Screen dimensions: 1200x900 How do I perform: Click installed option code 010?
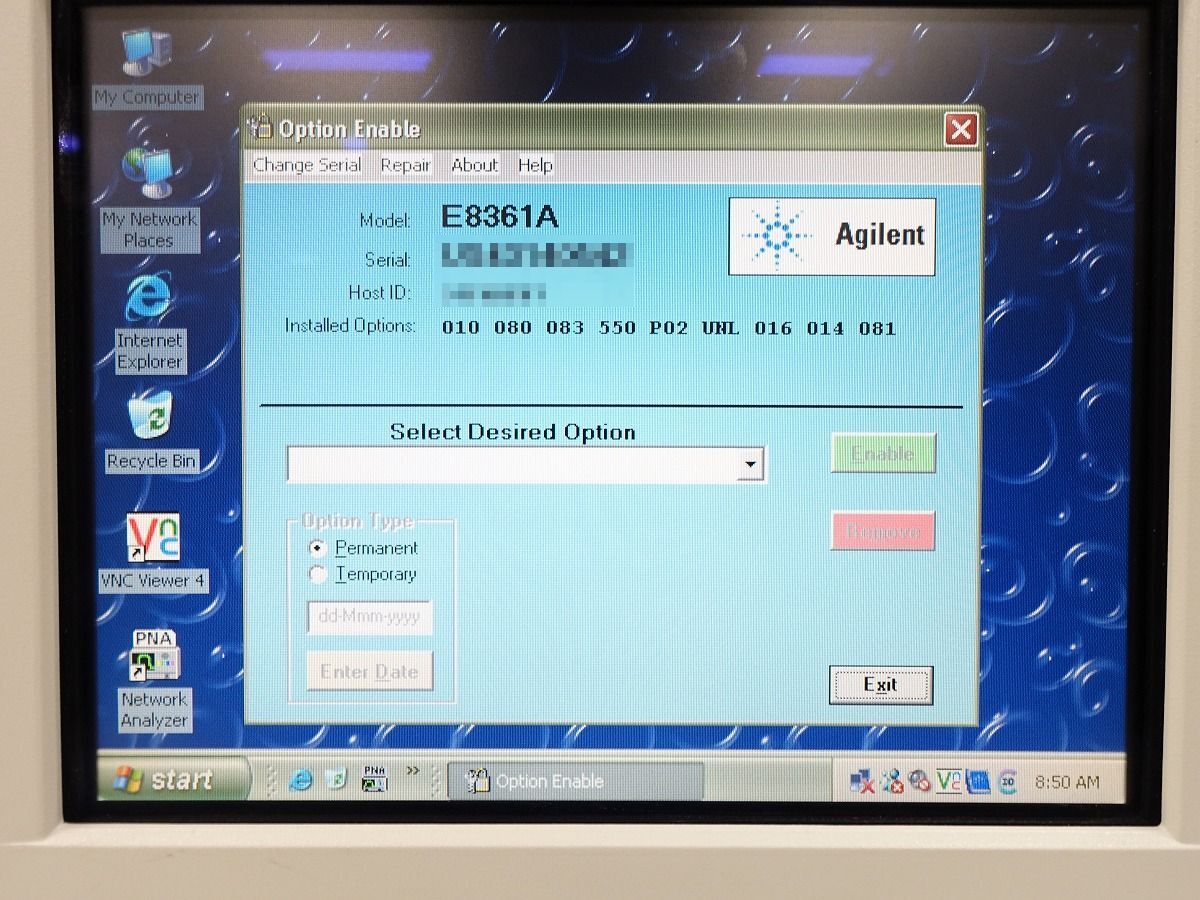[461, 328]
